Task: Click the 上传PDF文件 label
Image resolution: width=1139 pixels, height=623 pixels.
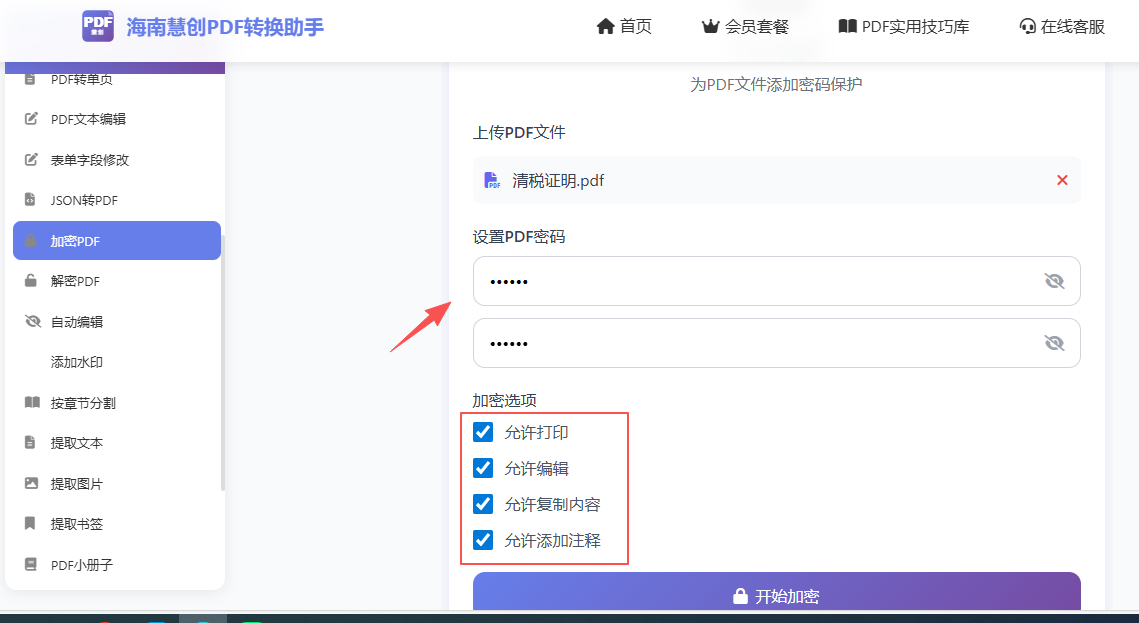Action: point(519,132)
